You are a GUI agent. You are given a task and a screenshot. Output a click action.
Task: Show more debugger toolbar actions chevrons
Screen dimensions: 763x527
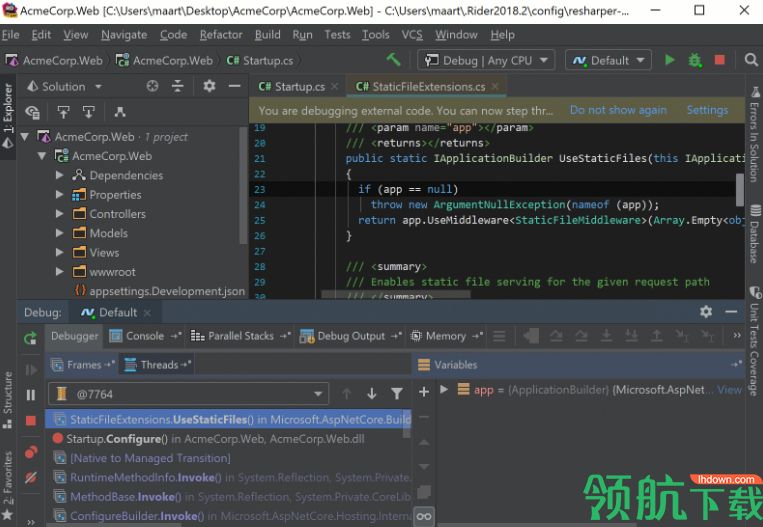[737, 335]
